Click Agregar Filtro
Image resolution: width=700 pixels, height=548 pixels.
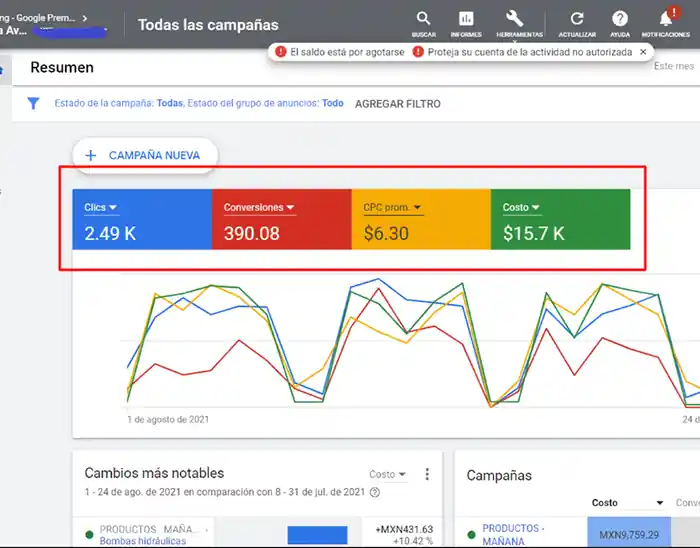click(x=398, y=104)
